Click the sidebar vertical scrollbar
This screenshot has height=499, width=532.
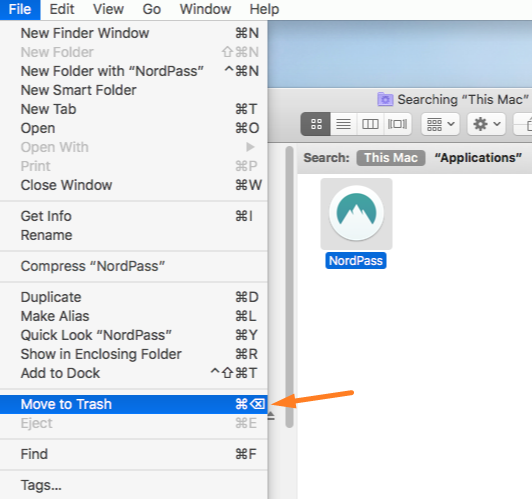pyautogui.click(x=289, y=287)
